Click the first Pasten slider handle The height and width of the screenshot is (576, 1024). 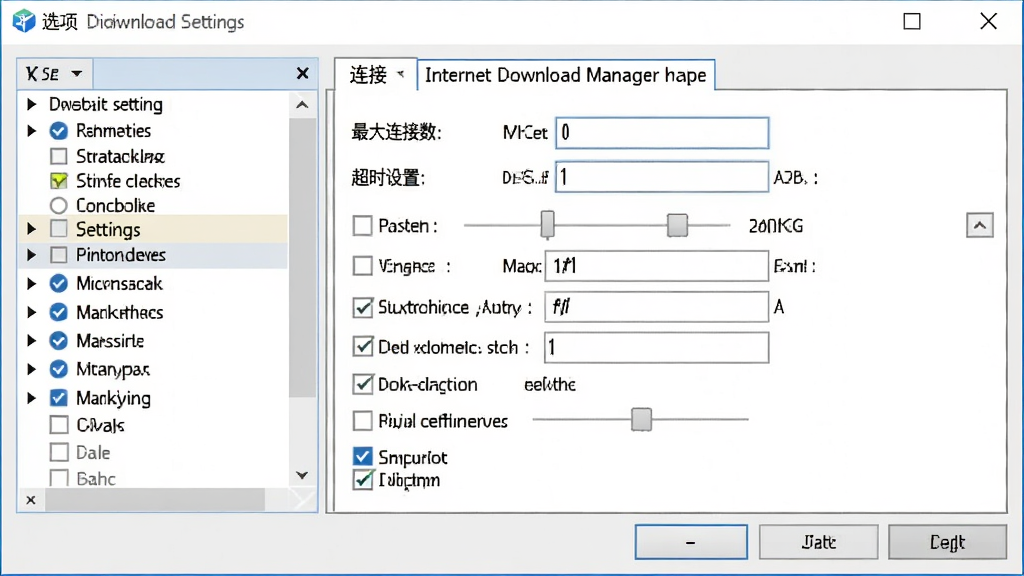tap(547, 225)
